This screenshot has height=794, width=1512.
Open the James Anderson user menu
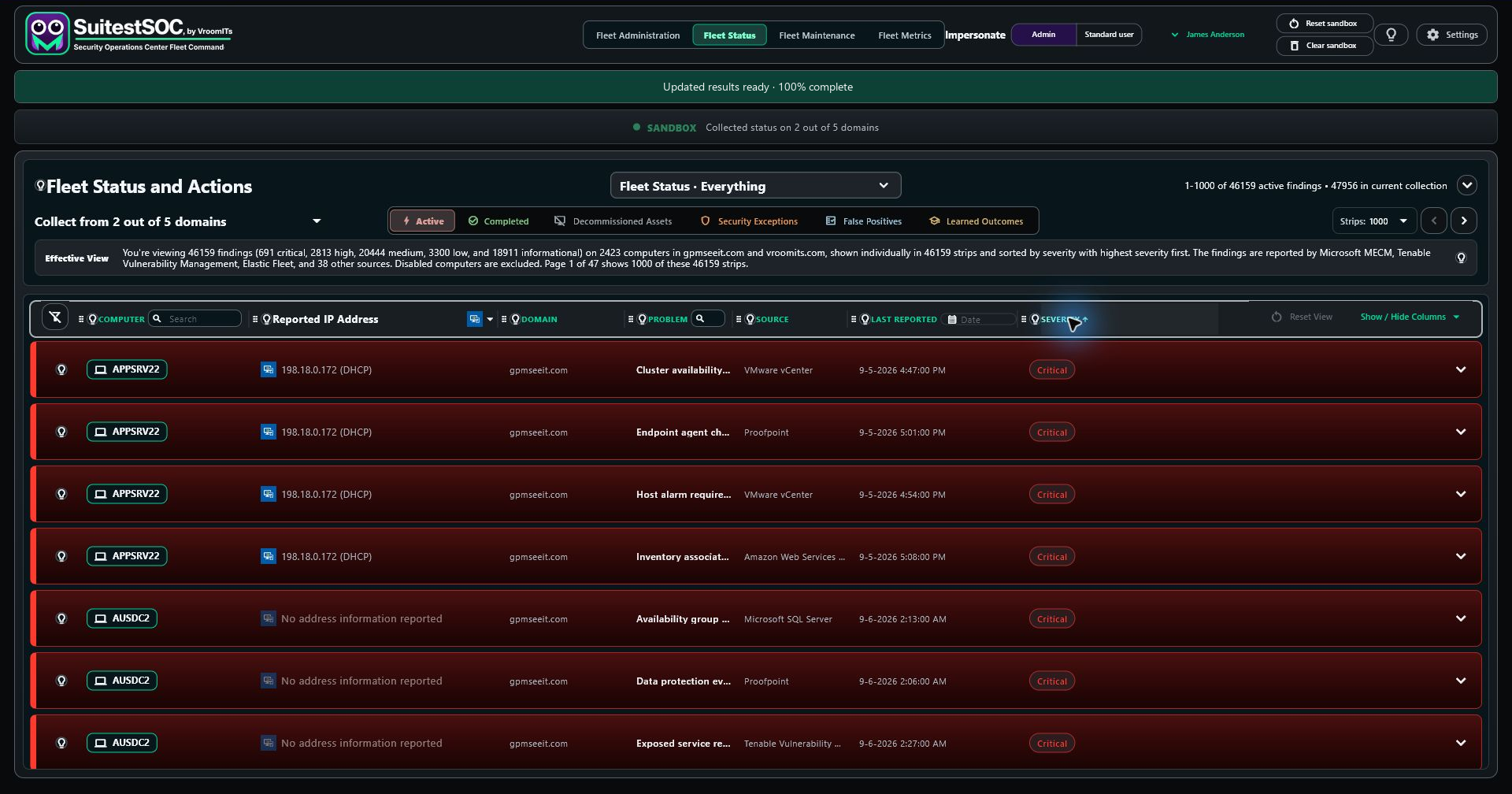pos(1208,35)
